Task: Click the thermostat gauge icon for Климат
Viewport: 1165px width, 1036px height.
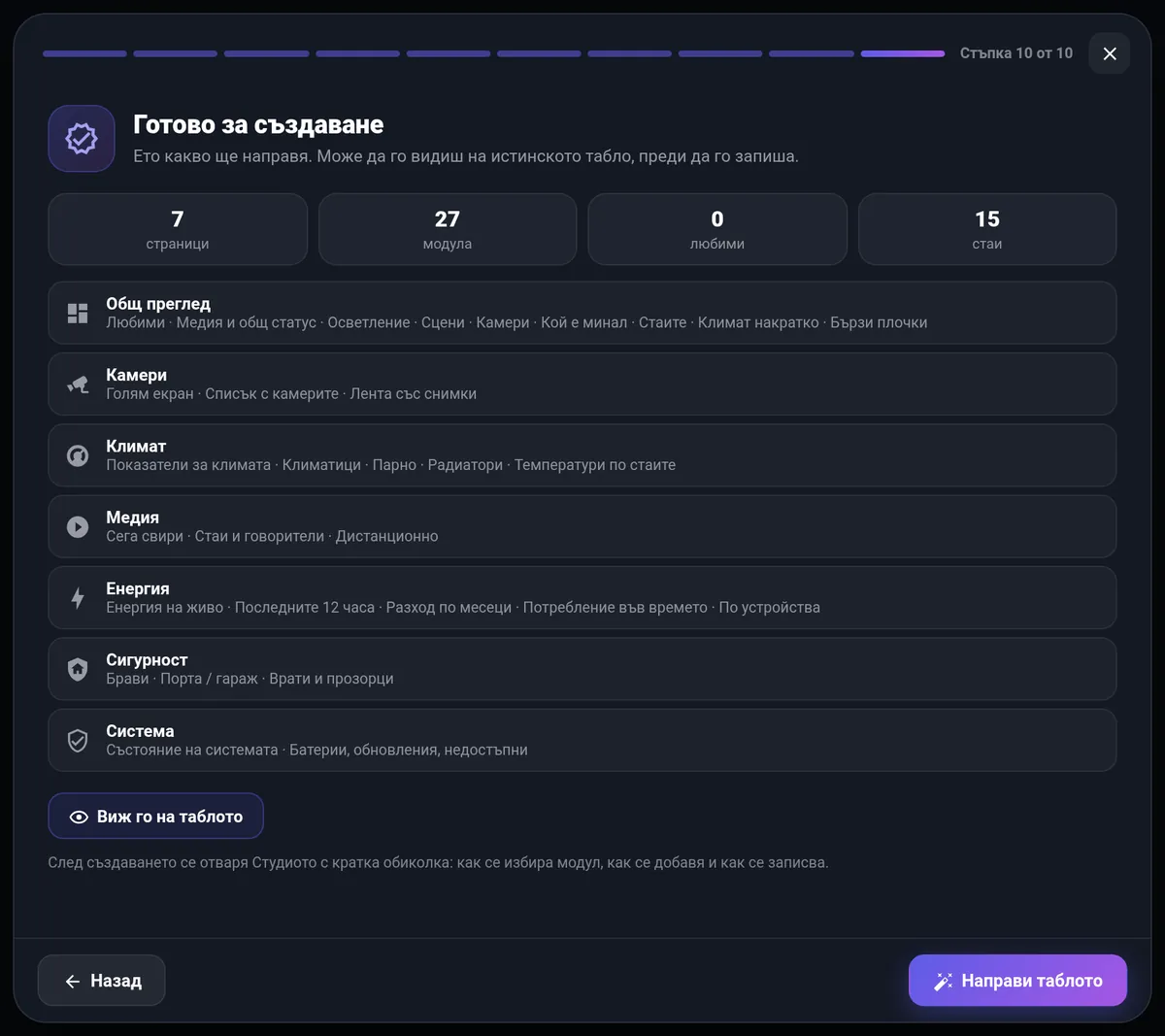Action: coord(78,455)
